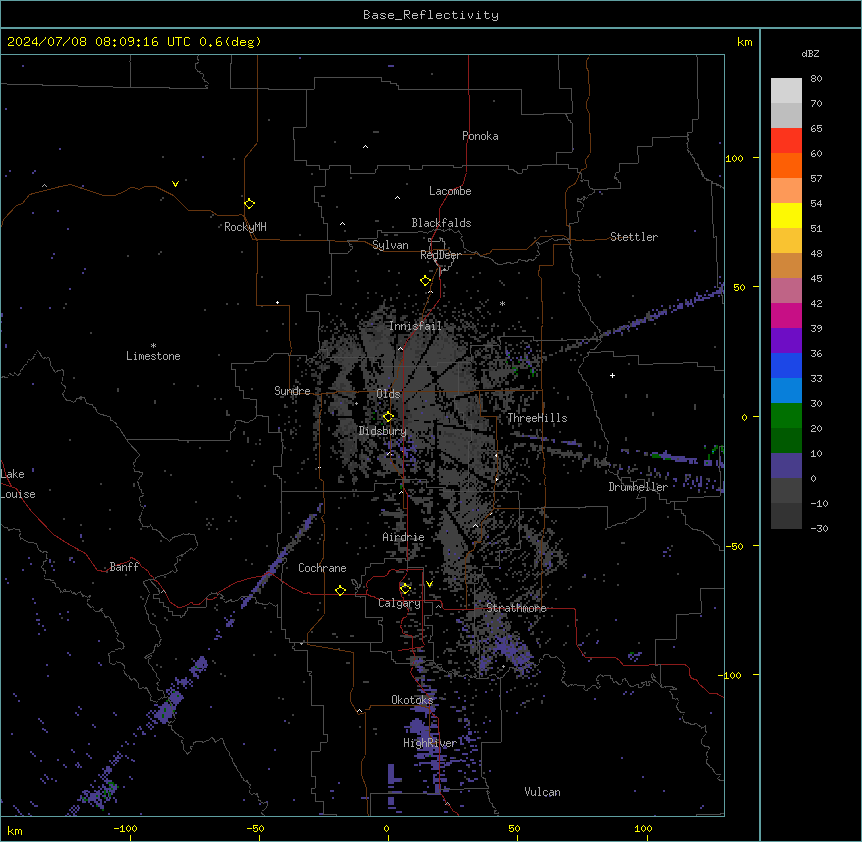
Task: Click the white 80-70 dBZ legend swatch
Action: coord(786,91)
